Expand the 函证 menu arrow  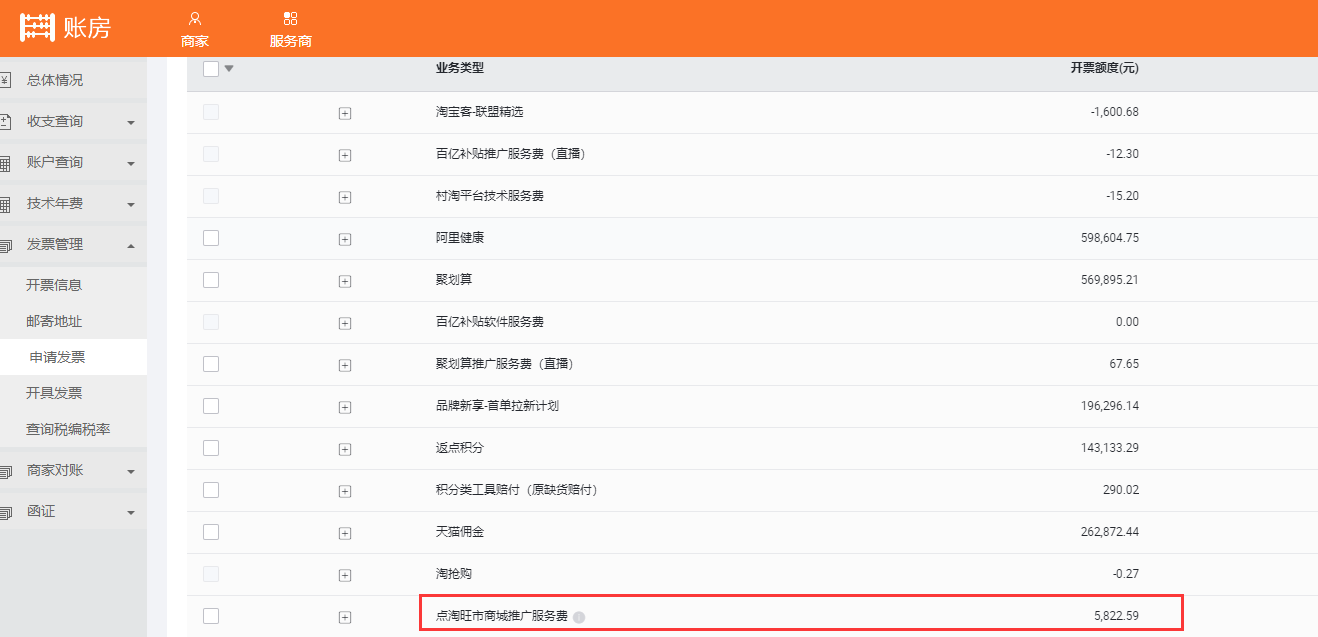[x=131, y=513]
